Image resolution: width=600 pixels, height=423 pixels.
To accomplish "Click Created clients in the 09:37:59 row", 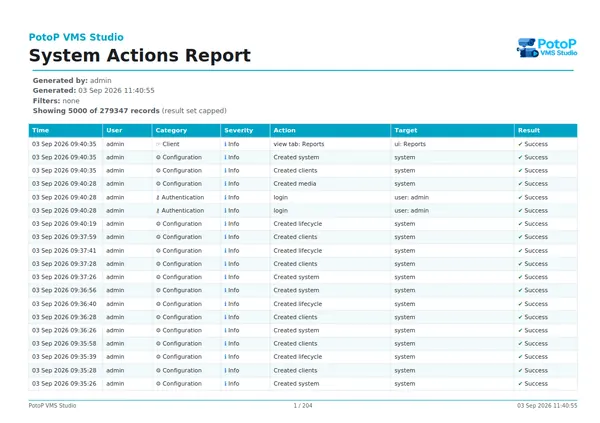I will (x=295, y=237).
